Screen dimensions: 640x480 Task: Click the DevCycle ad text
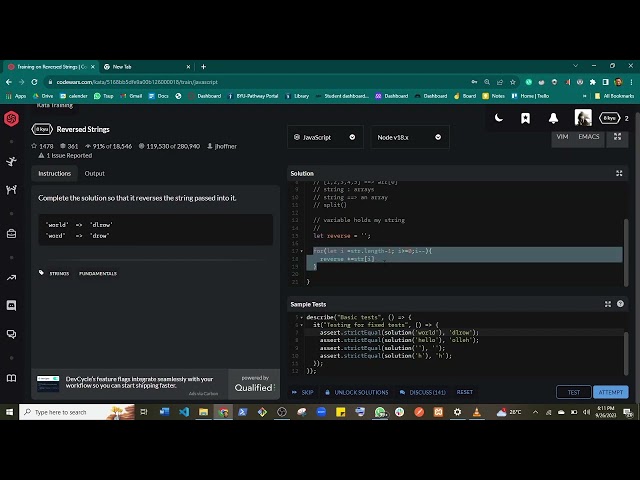tap(139, 382)
